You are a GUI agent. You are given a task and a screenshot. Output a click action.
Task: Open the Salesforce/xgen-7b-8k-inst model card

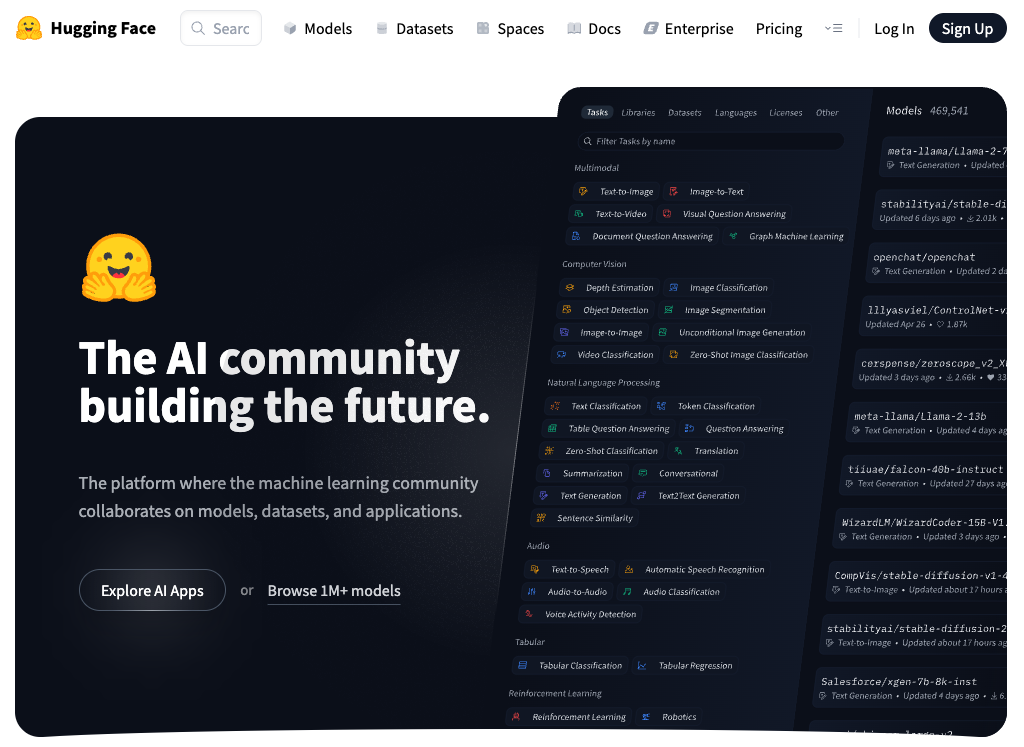click(x=910, y=688)
